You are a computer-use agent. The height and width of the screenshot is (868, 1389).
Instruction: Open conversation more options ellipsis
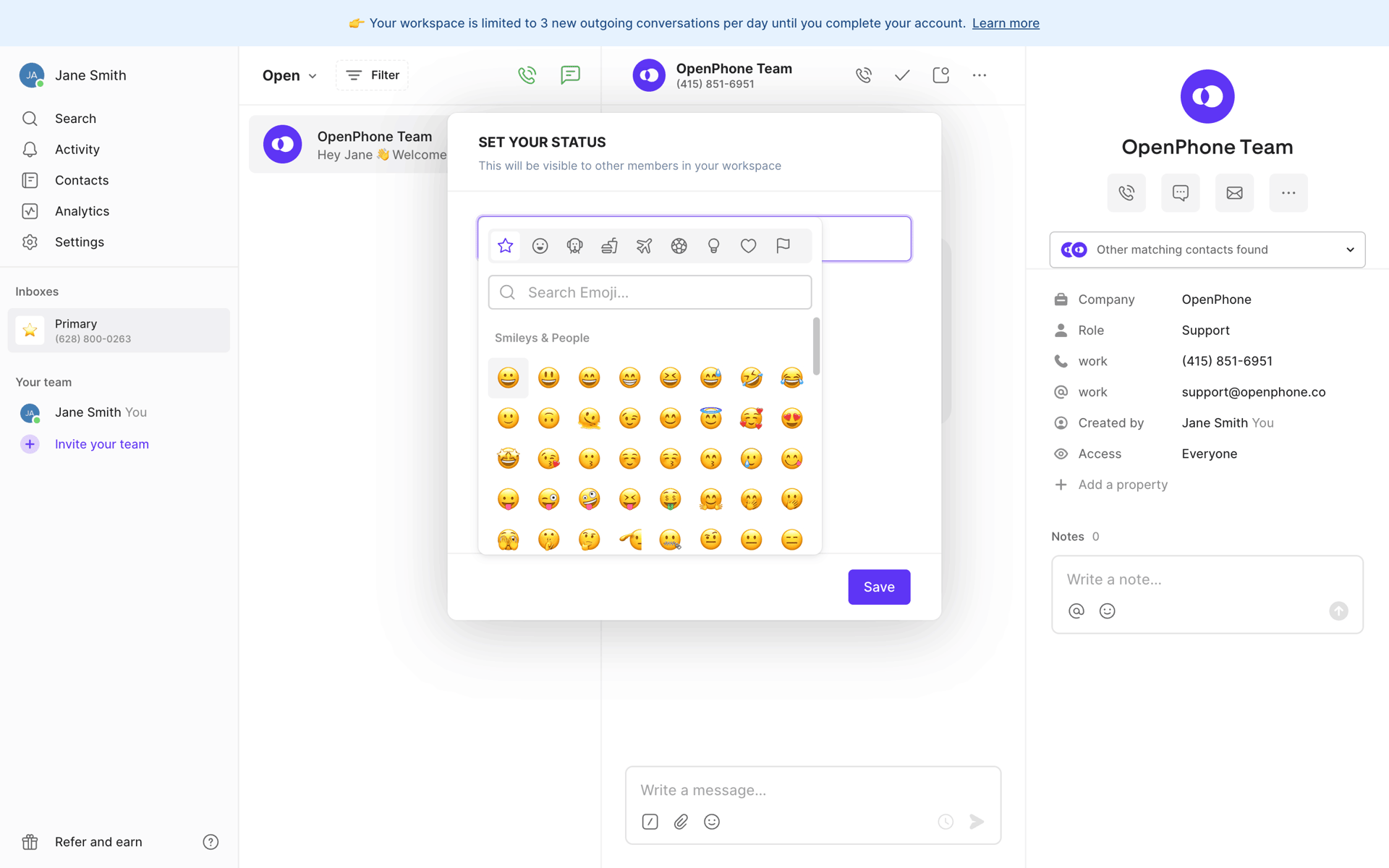click(x=980, y=75)
